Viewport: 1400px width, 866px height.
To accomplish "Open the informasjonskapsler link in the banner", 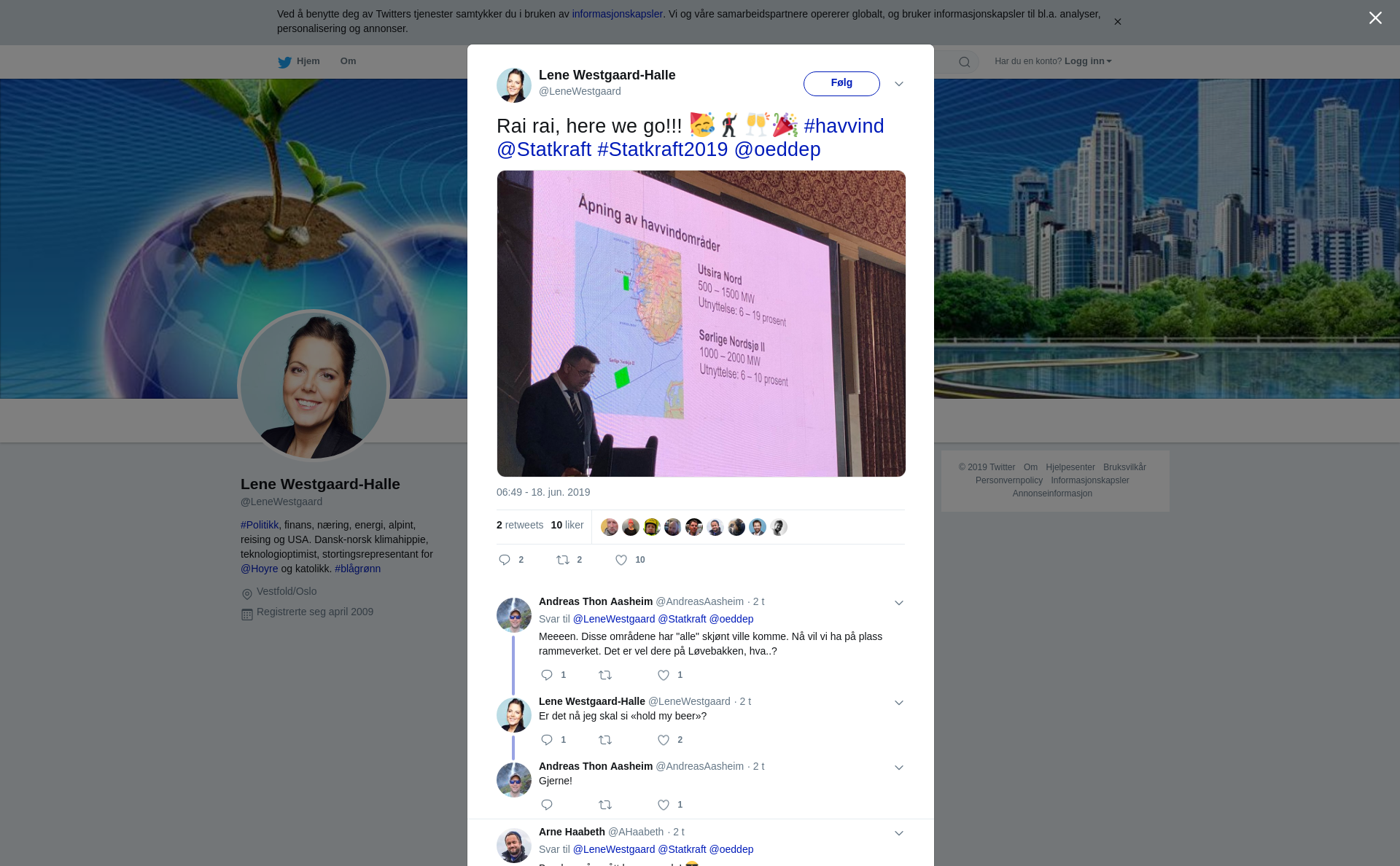I will [x=617, y=14].
